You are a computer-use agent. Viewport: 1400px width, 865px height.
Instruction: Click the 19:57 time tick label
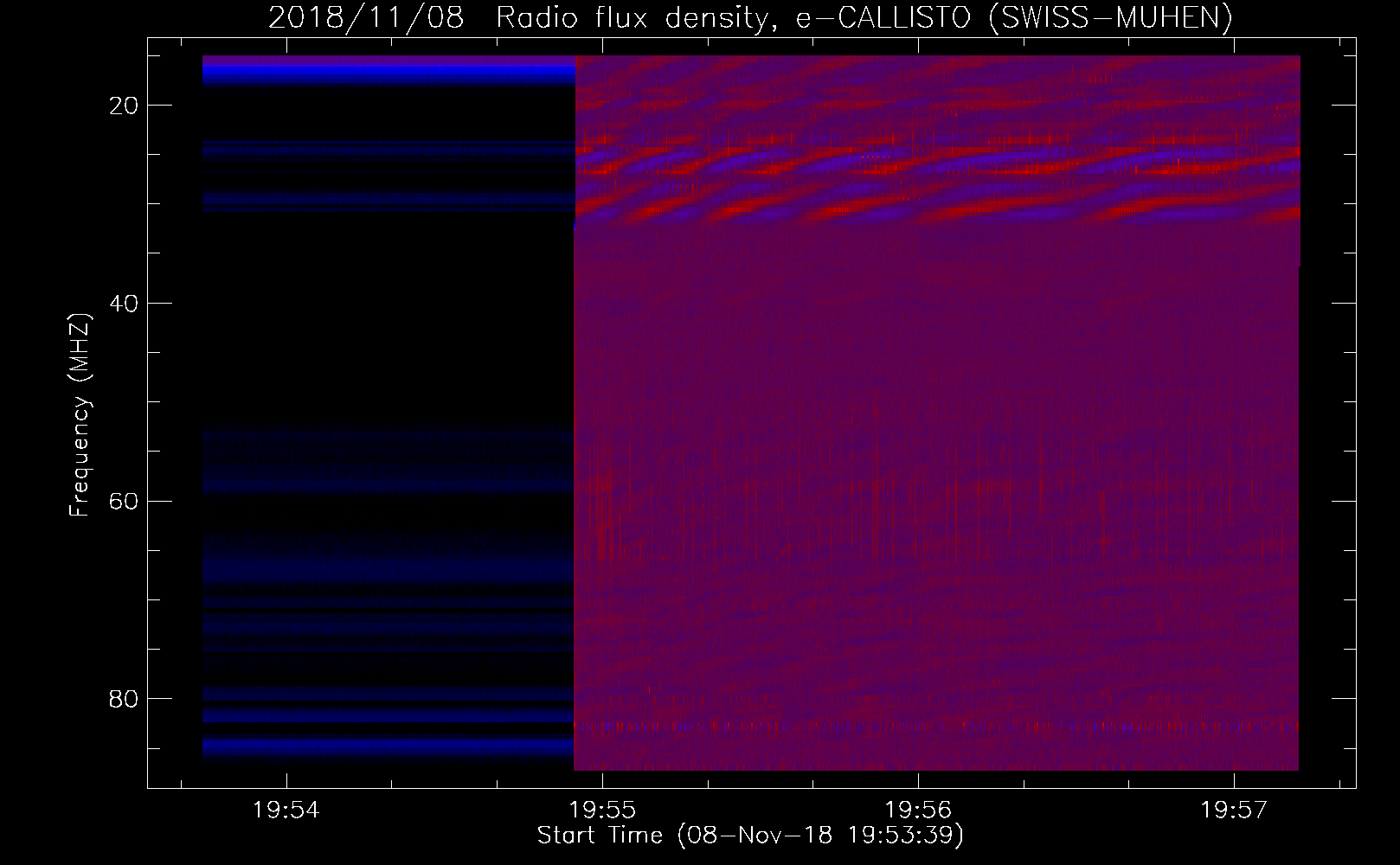point(1234,811)
